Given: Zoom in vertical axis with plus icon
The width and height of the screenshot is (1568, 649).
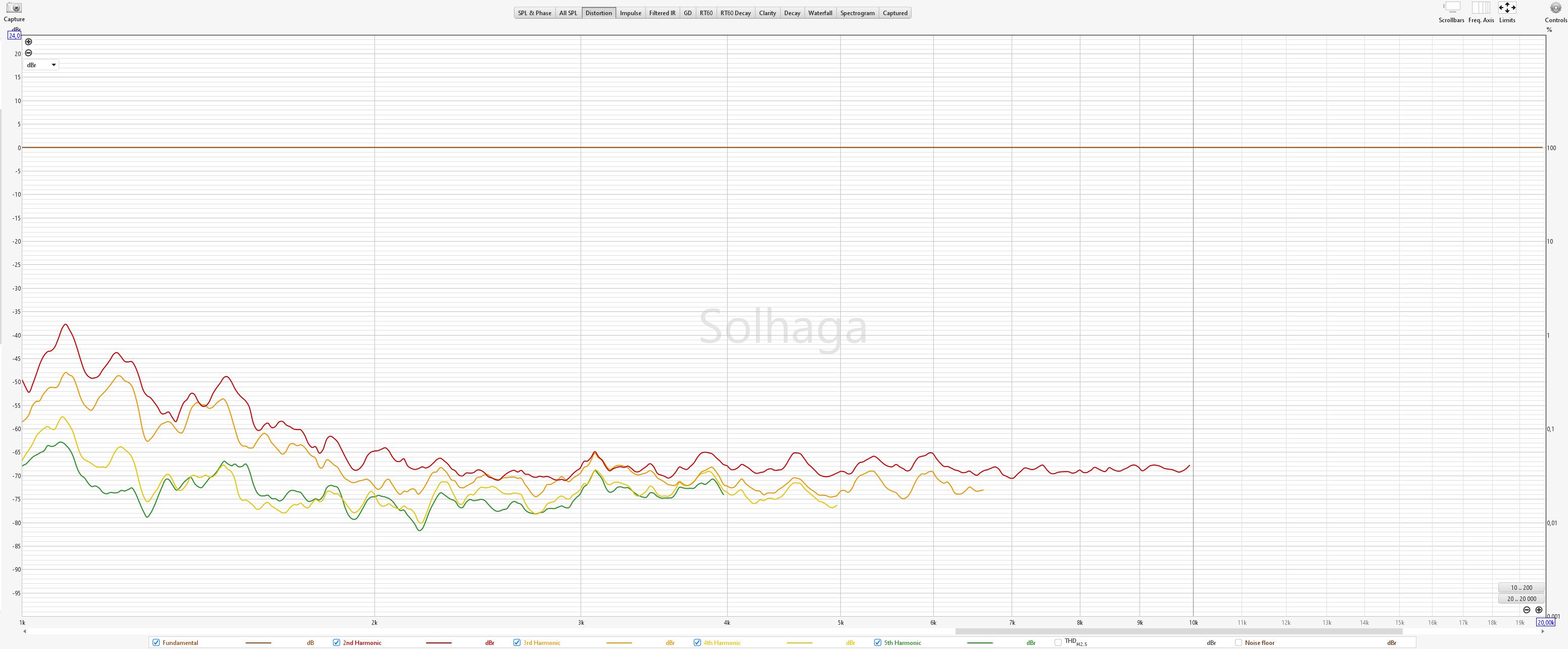Looking at the screenshot, I should (x=28, y=42).
